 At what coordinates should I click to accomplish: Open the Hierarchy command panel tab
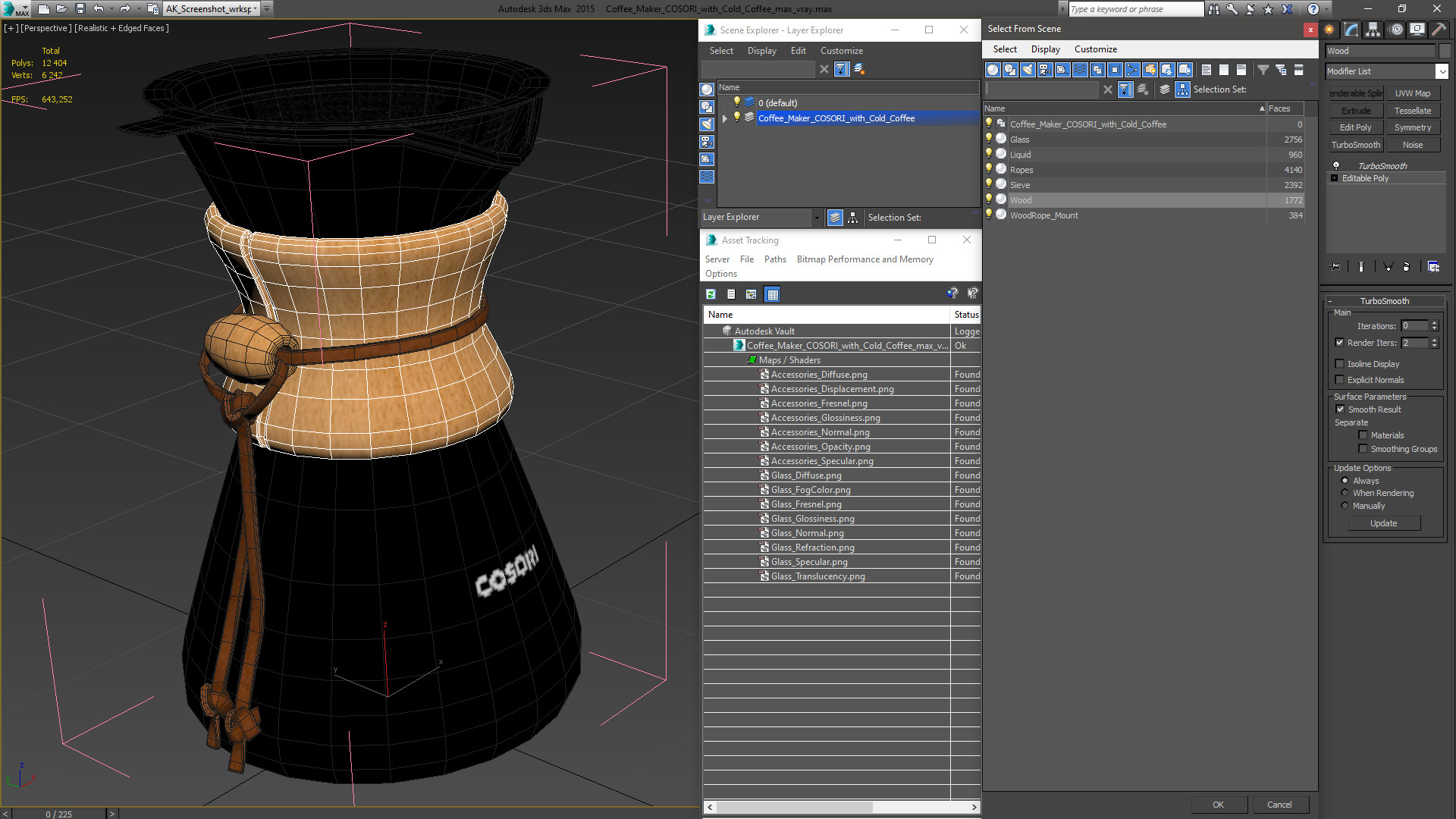(x=1373, y=30)
